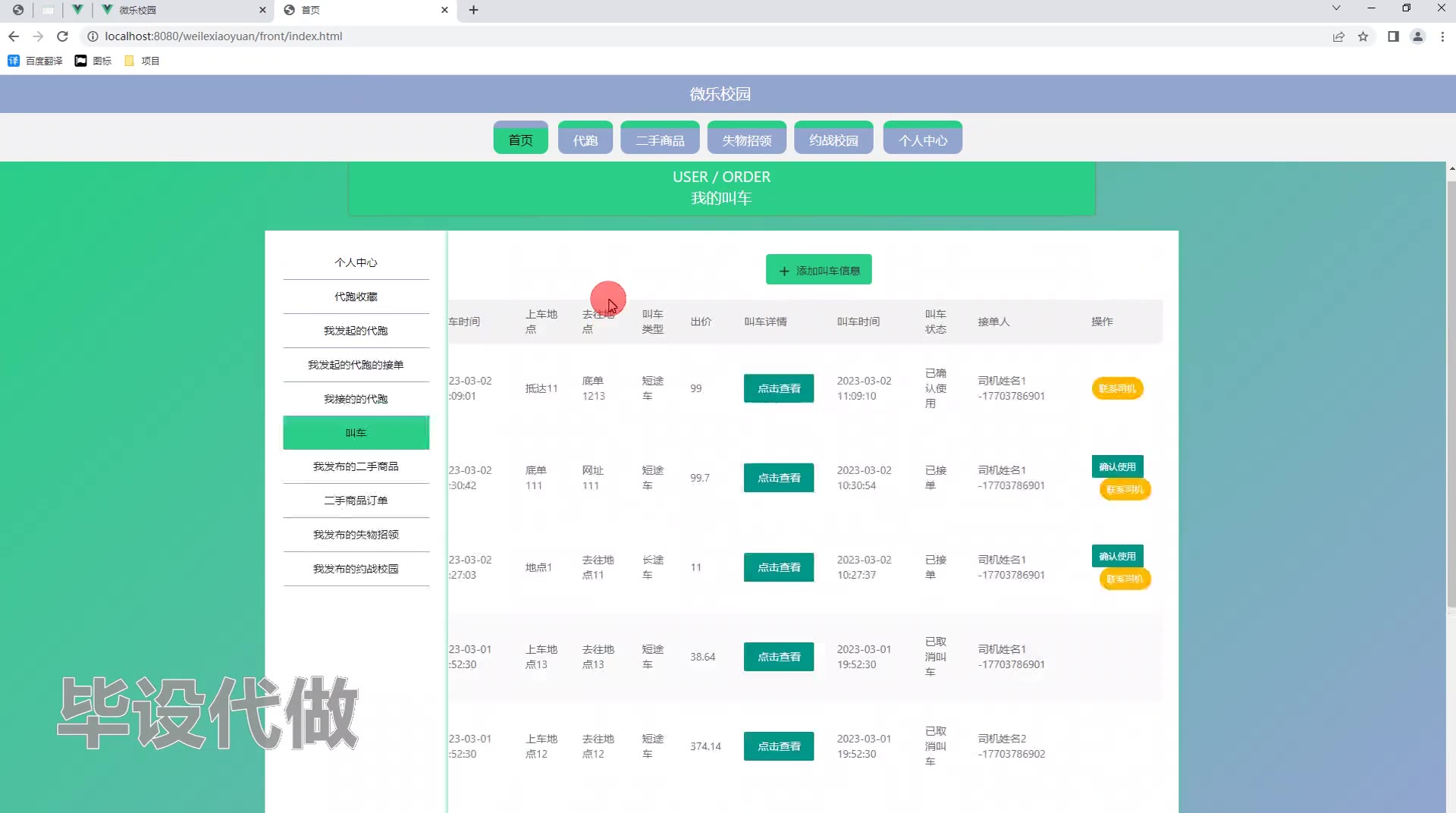Image resolution: width=1456 pixels, height=813 pixels.
Task: Close the 首页 browser tab
Action: pyautogui.click(x=444, y=10)
